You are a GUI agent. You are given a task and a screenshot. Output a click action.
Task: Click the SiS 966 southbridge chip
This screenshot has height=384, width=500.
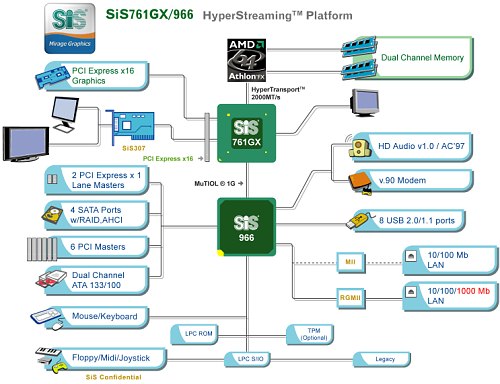pyautogui.click(x=247, y=227)
